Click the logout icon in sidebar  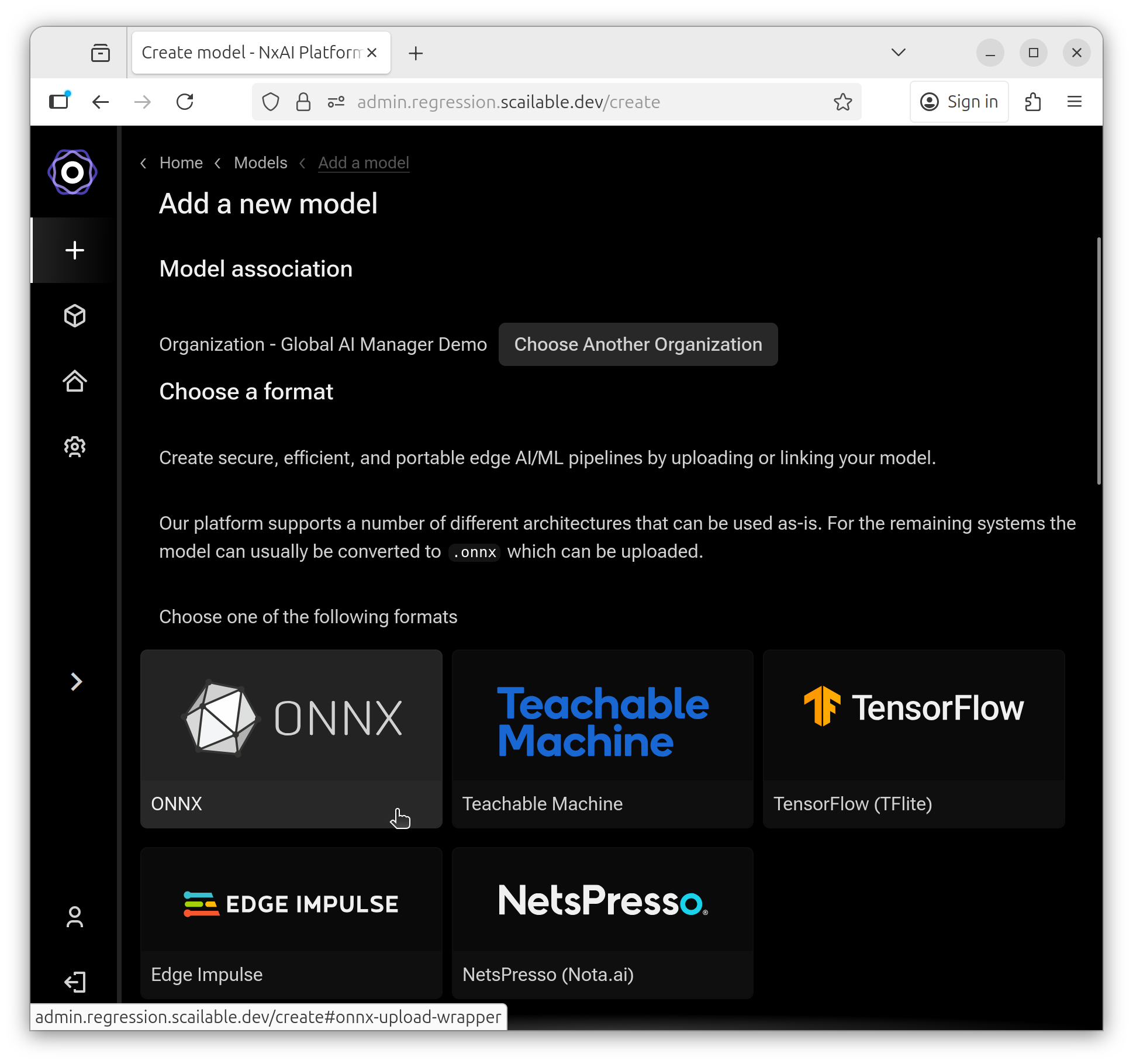coord(75,982)
